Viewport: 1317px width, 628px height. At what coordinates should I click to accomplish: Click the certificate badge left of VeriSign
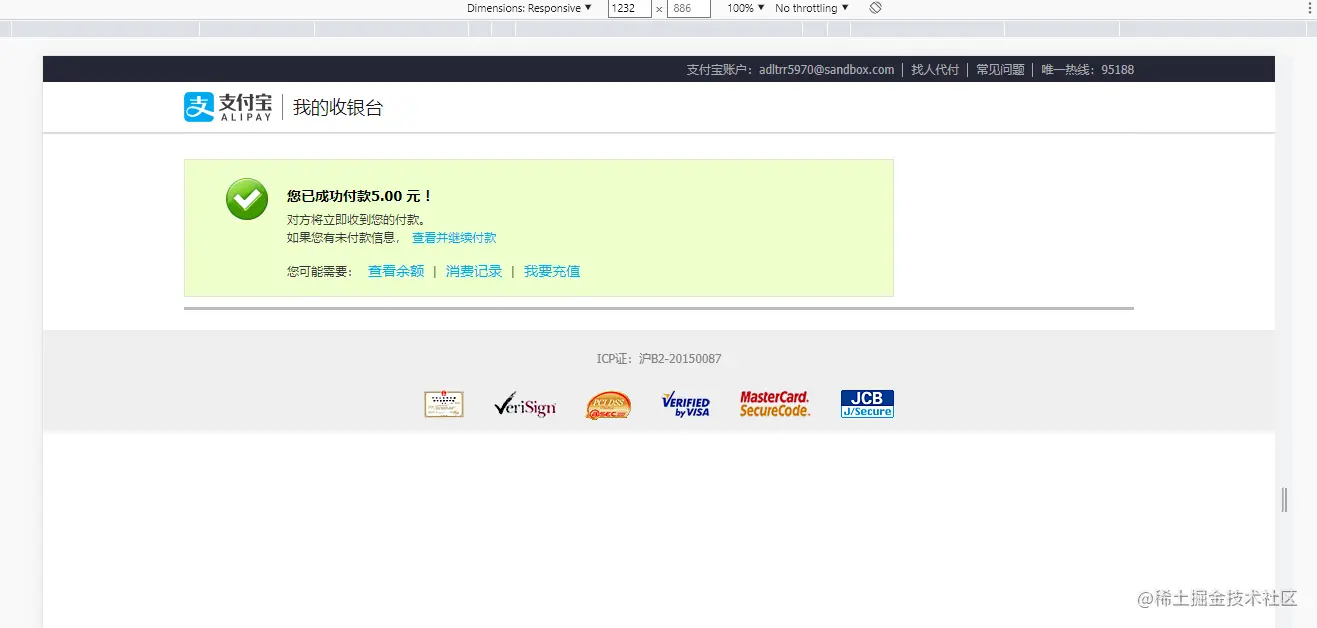444,404
